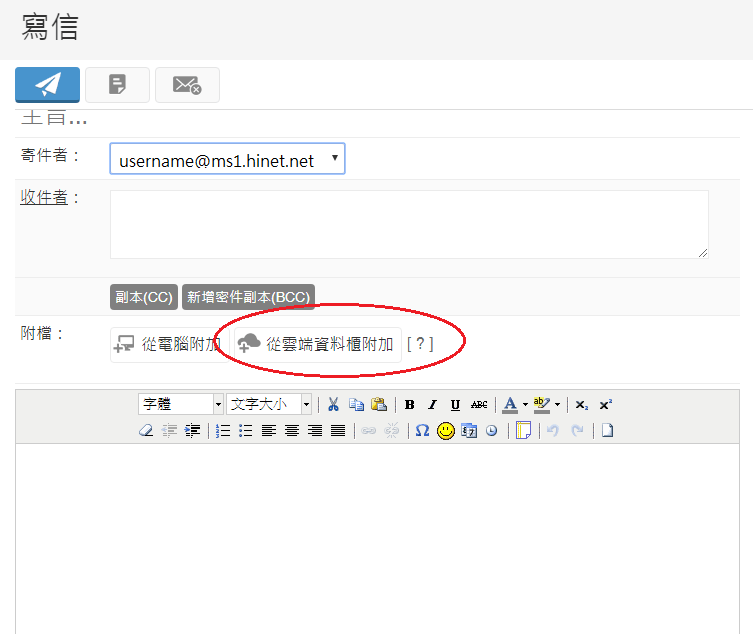Justify text fully
The width and height of the screenshot is (753, 634).
(338, 430)
